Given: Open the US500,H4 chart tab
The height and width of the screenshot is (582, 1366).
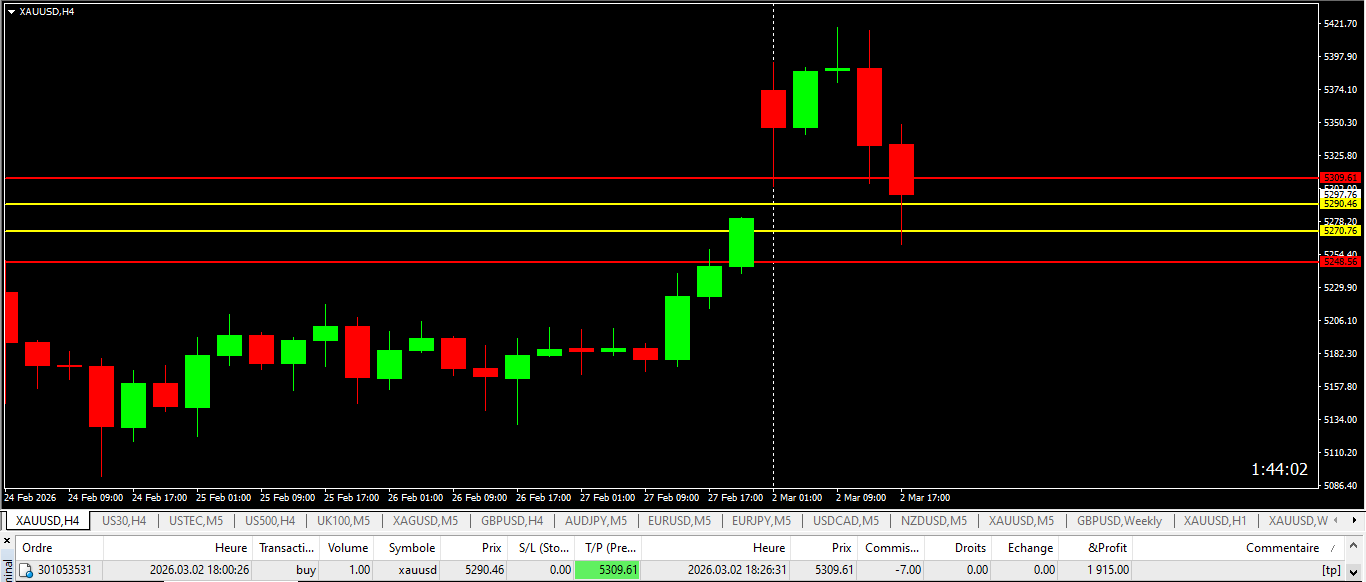Looking at the screenshot, I should coord(270,521).
